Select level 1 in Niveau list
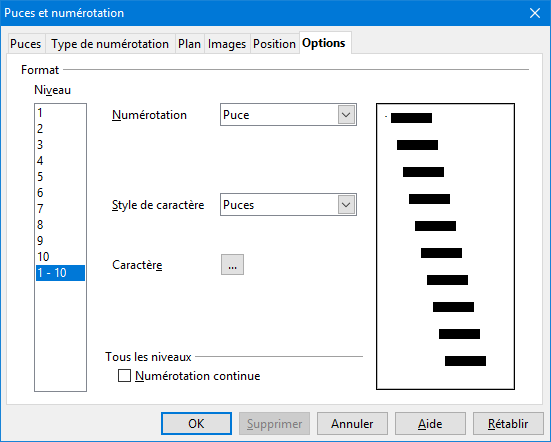Screen dimensions: 551x442 click(60, 113)
